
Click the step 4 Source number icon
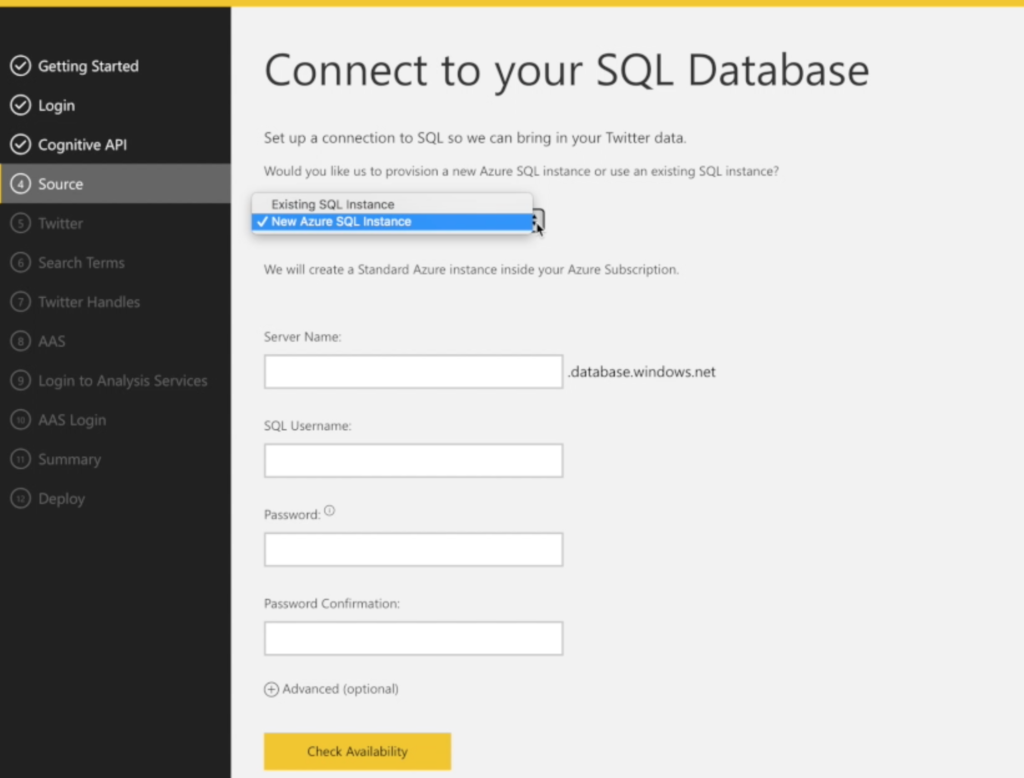20,184
